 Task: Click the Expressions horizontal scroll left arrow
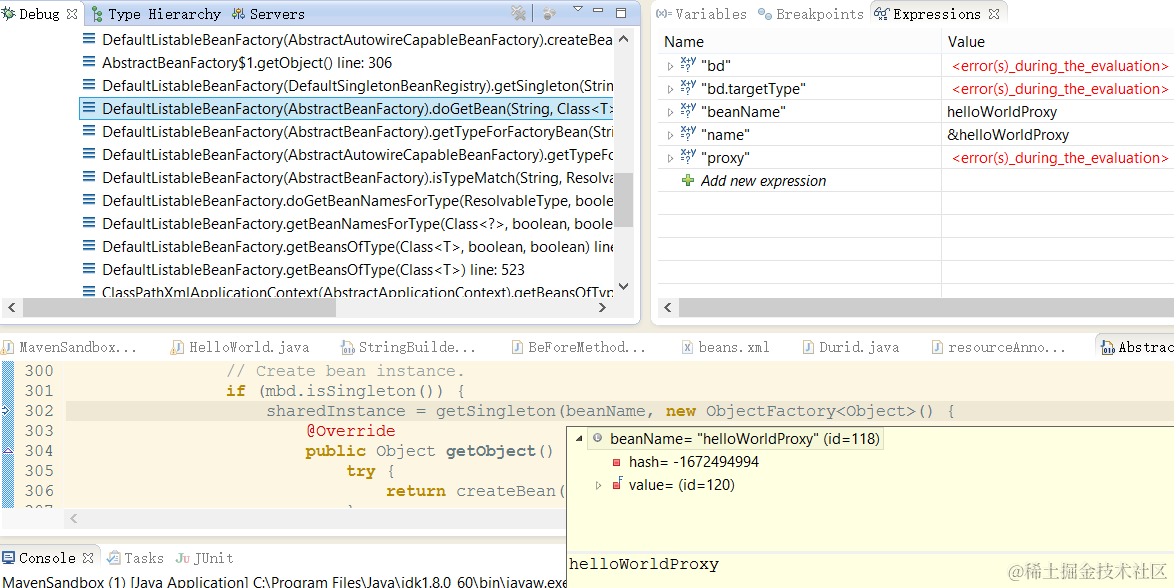[x=669, y=307]
